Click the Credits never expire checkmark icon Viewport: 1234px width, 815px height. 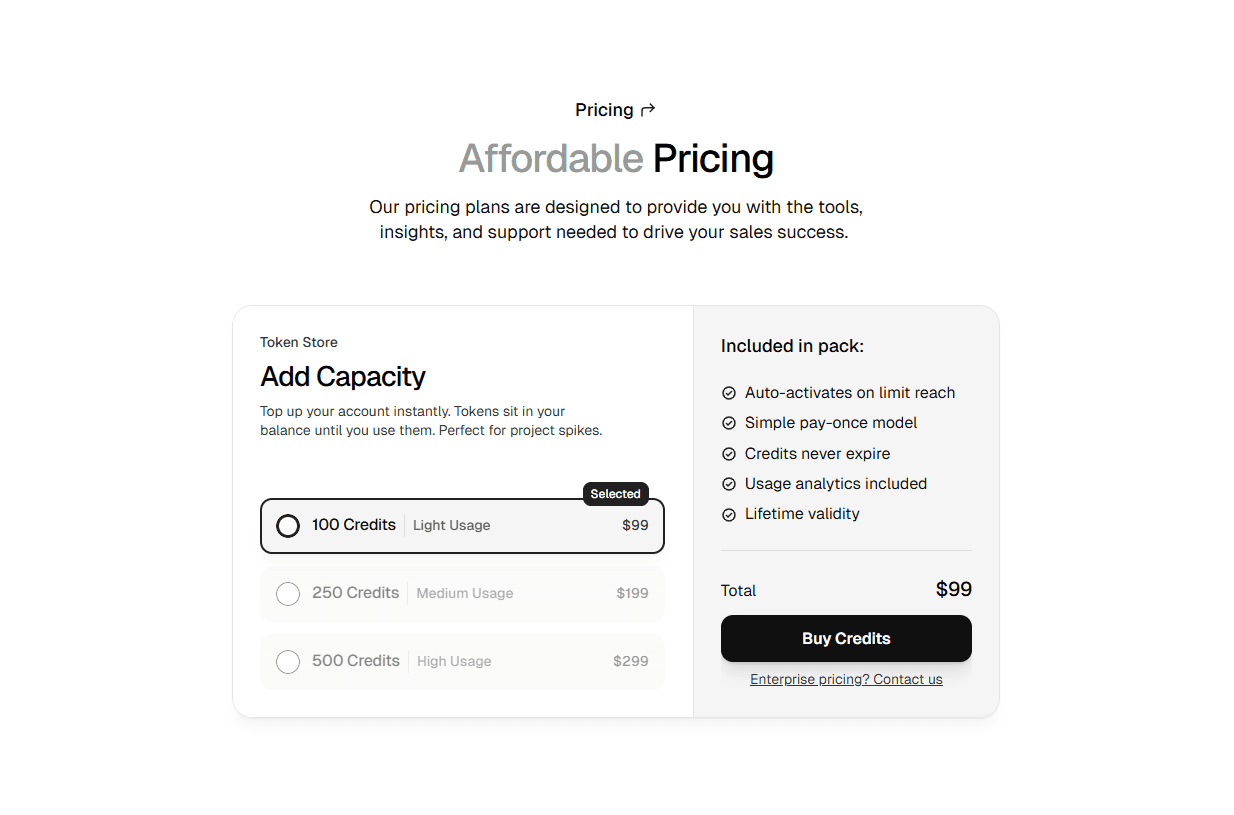[729, 453]
